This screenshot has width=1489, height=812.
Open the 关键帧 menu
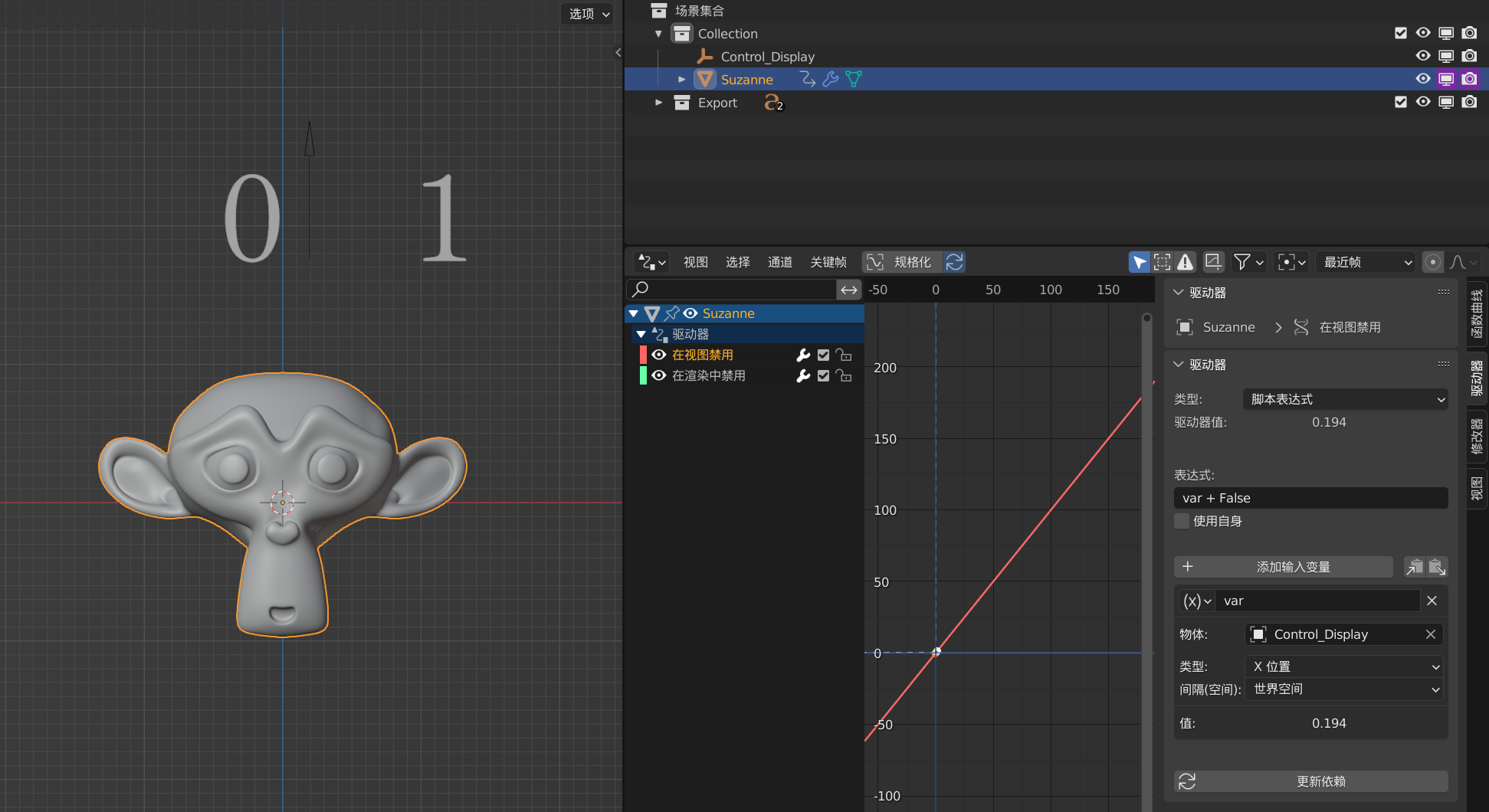828,262
